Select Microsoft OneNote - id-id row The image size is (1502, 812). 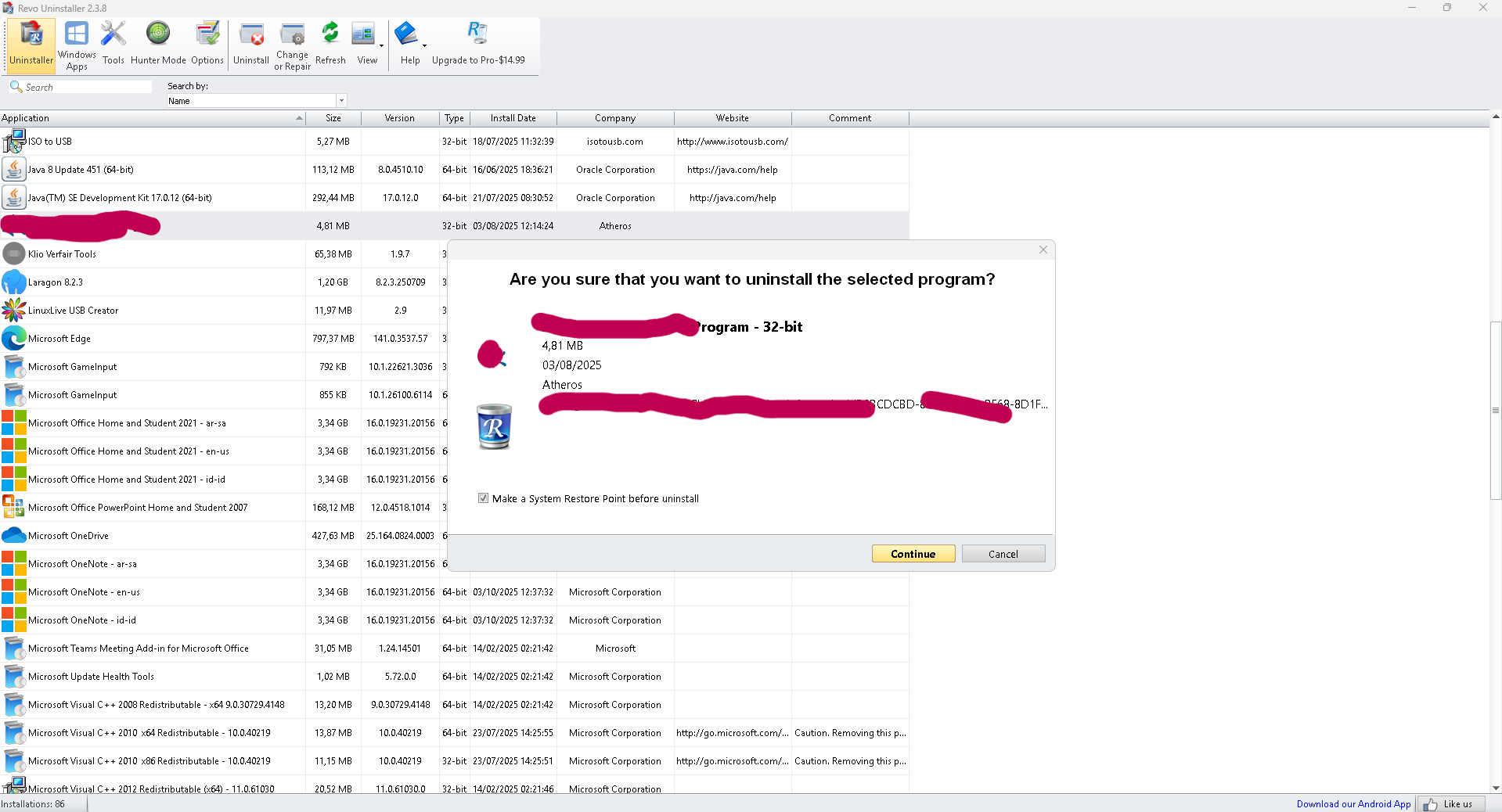(454, 620)
